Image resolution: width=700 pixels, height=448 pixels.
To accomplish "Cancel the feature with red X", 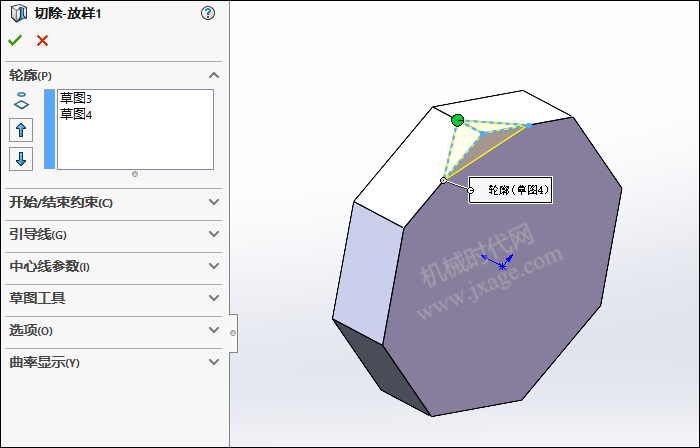I will (x=42, y=41).
